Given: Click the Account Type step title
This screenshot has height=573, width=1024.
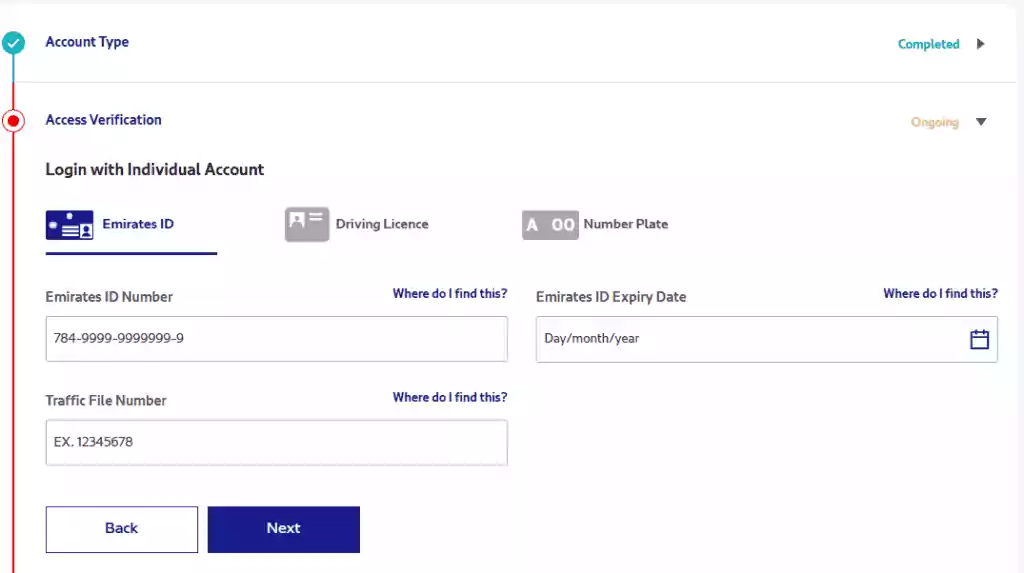Looking at the screenshot, I should point(87,42).
